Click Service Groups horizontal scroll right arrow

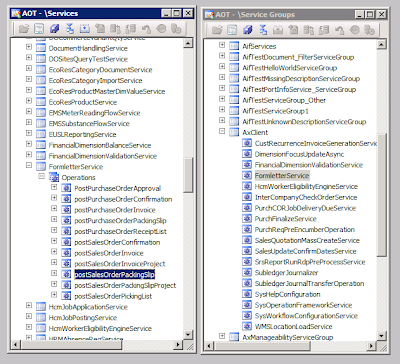372,346
